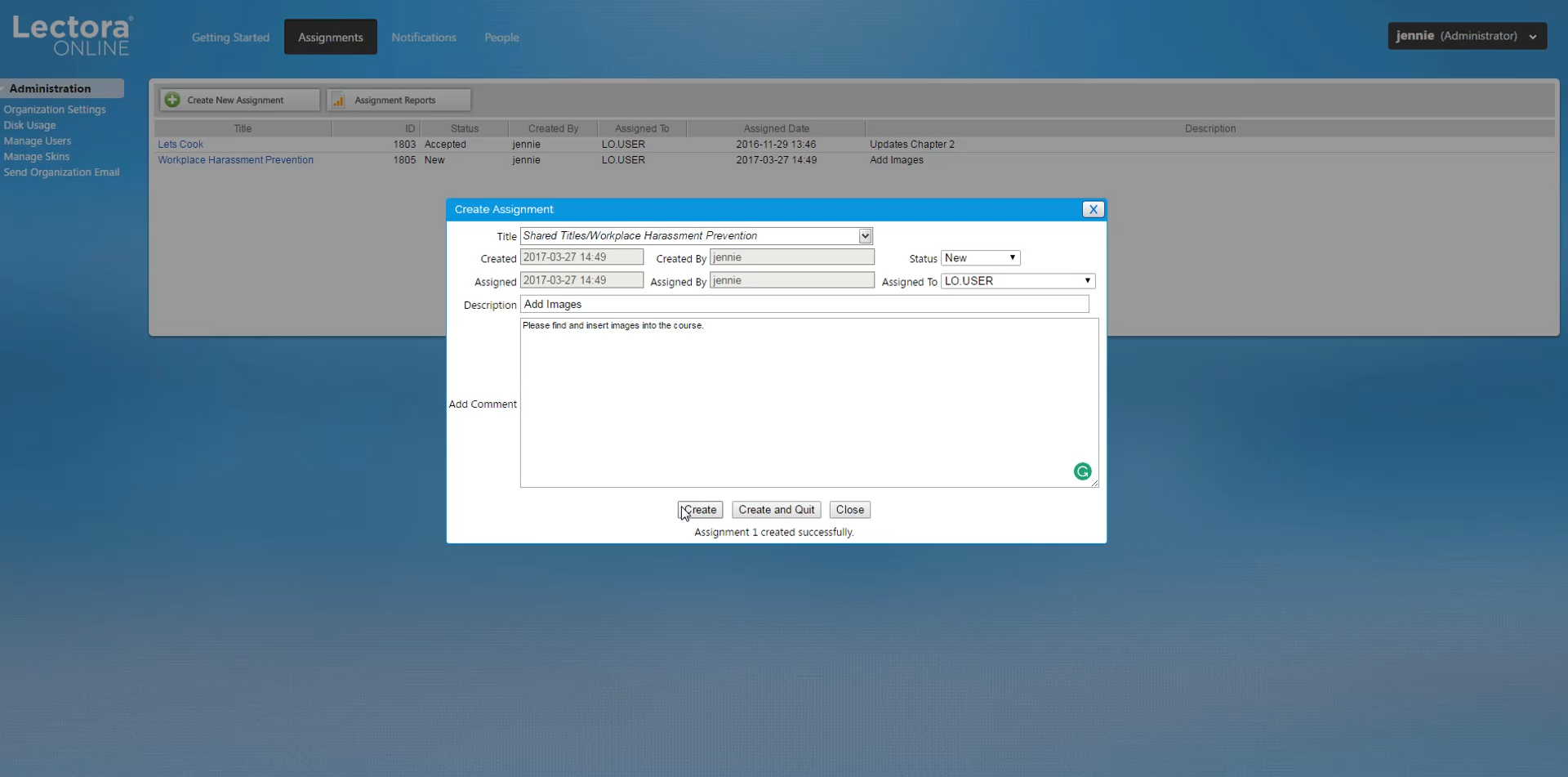Open the jennie Administrator user menu

(x=1467, y=36)
